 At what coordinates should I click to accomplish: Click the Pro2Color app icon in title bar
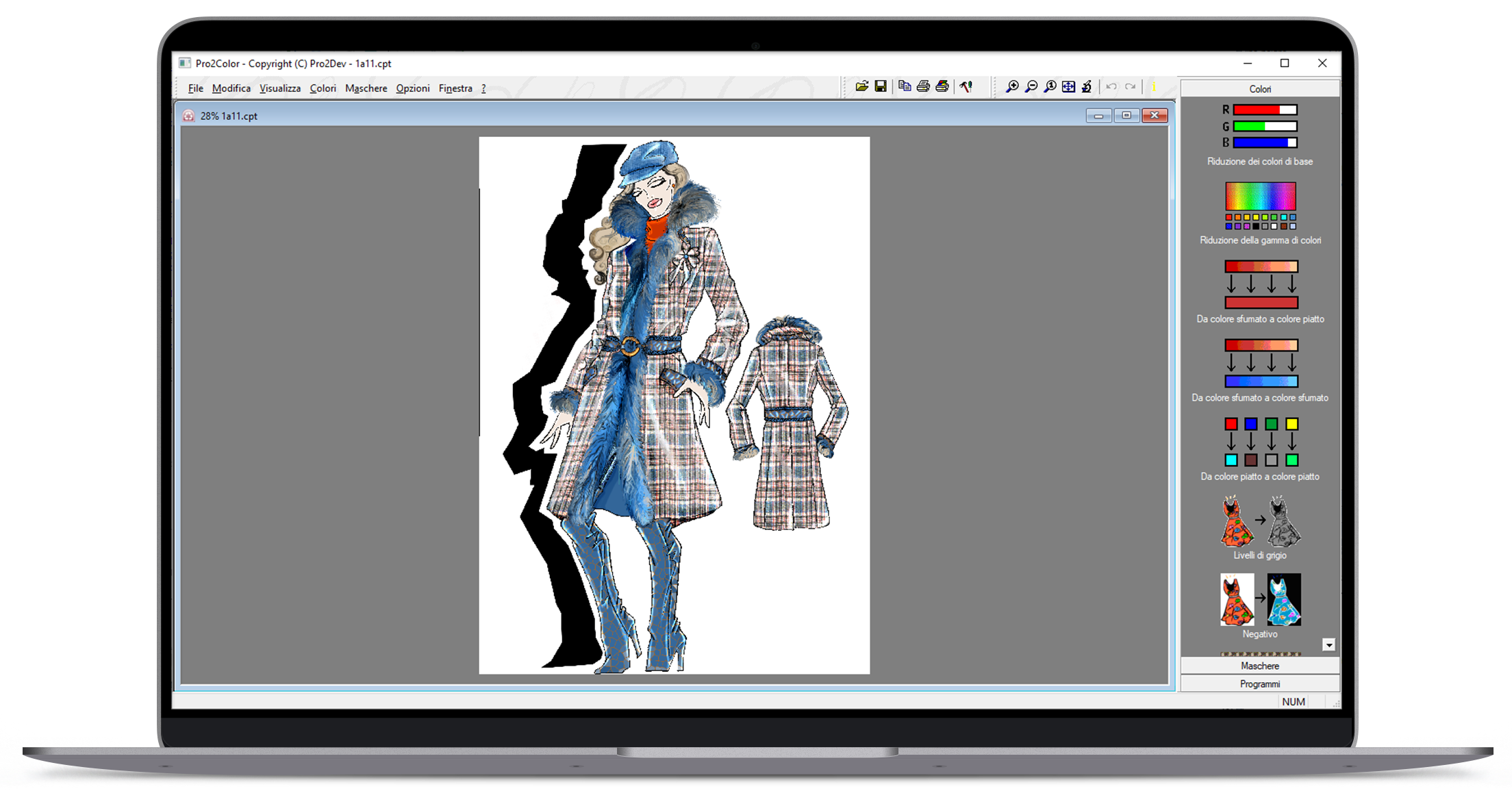click(x=184, y=63)
